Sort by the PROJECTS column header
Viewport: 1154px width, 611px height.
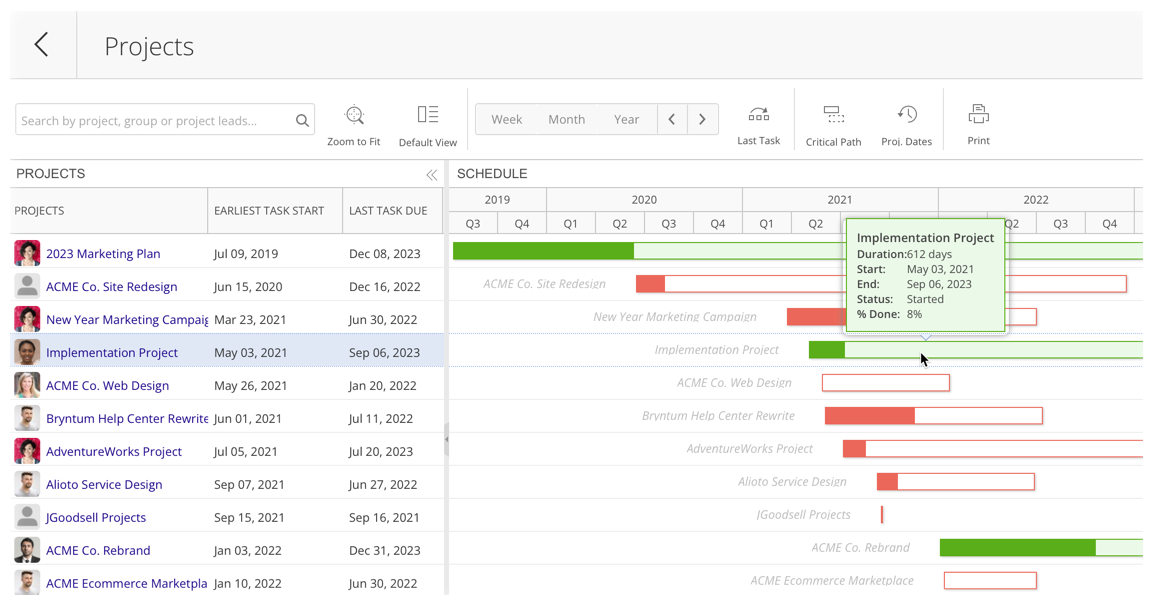tap(109, 211)
